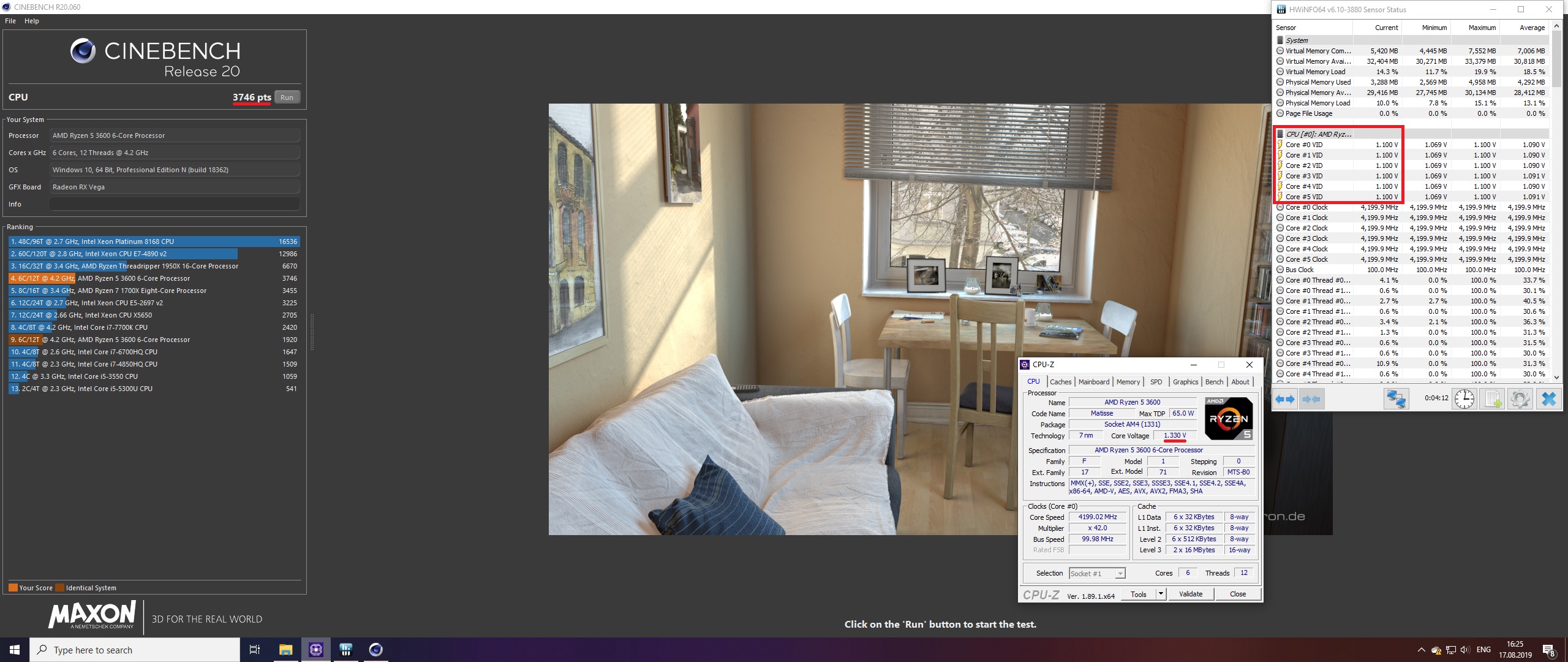Expand the Tools dropdown arrow in CPU-Z
The width and height of the screenshot is (1568, 662).
1160,594
